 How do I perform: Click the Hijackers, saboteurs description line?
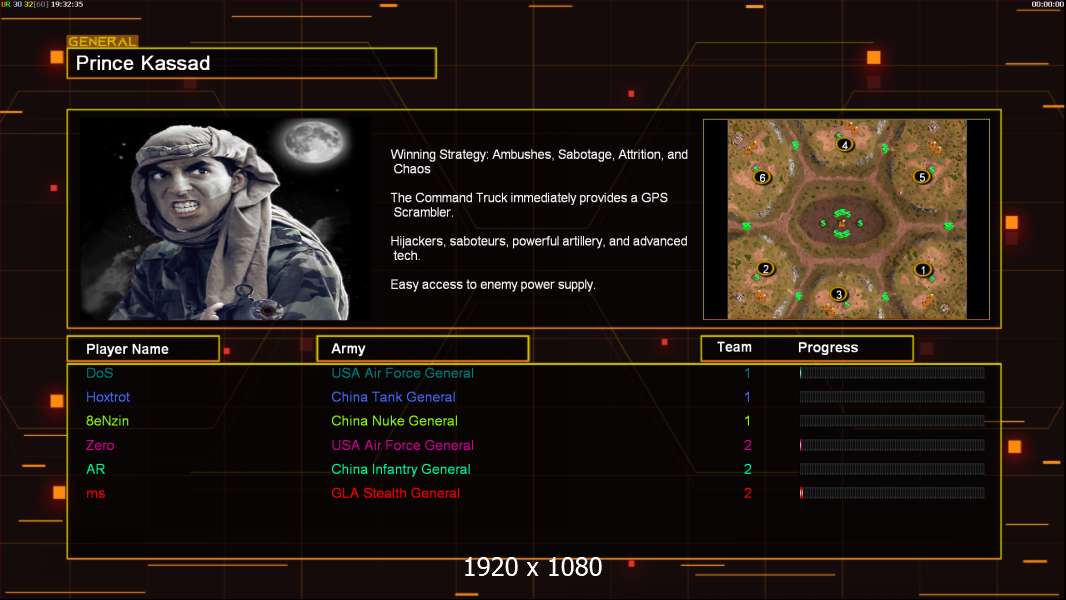(x=538, y=248)
